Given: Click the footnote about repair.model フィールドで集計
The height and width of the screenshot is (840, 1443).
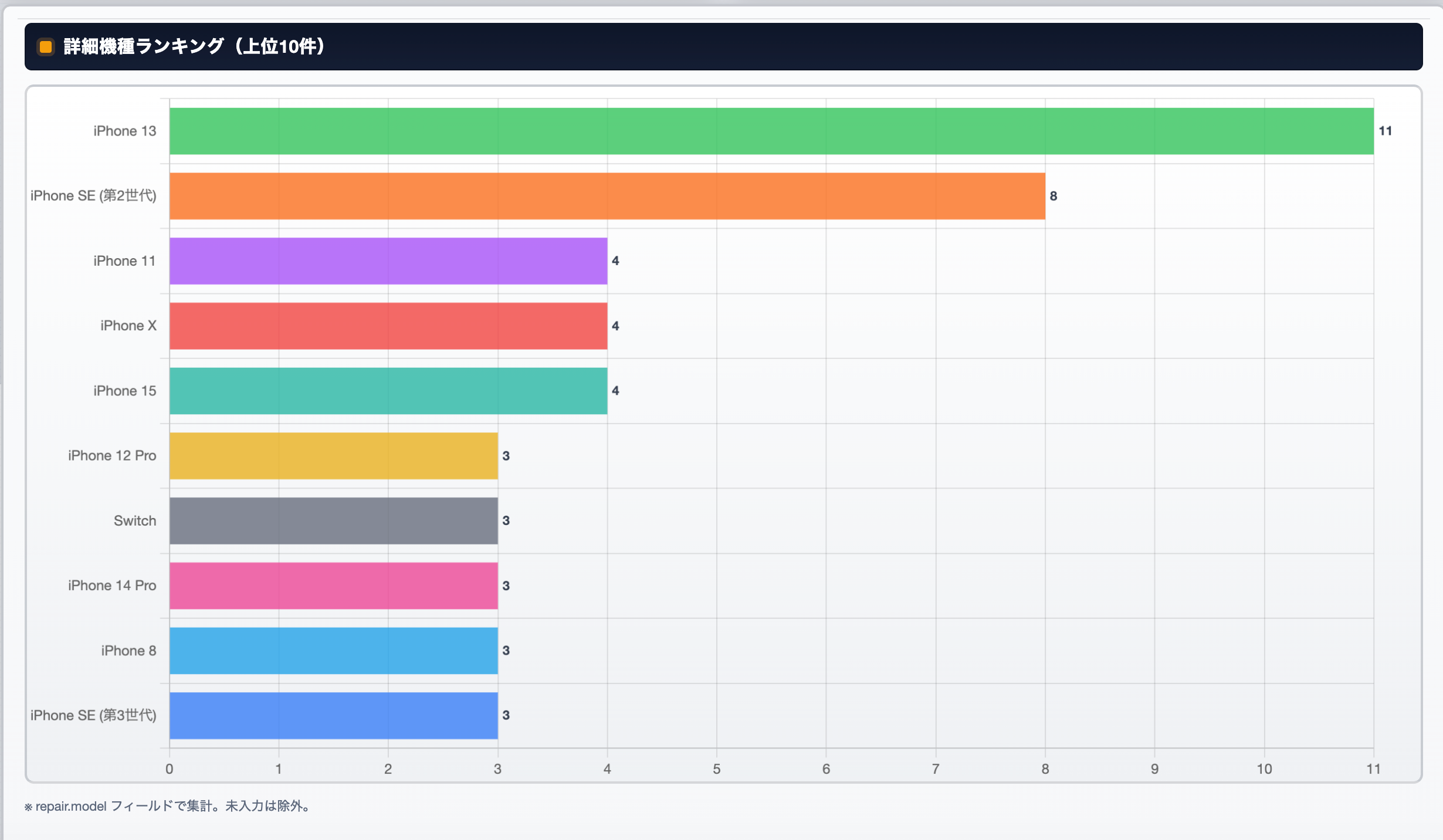Looking at the screenshot, I should (x=167, y=807).
